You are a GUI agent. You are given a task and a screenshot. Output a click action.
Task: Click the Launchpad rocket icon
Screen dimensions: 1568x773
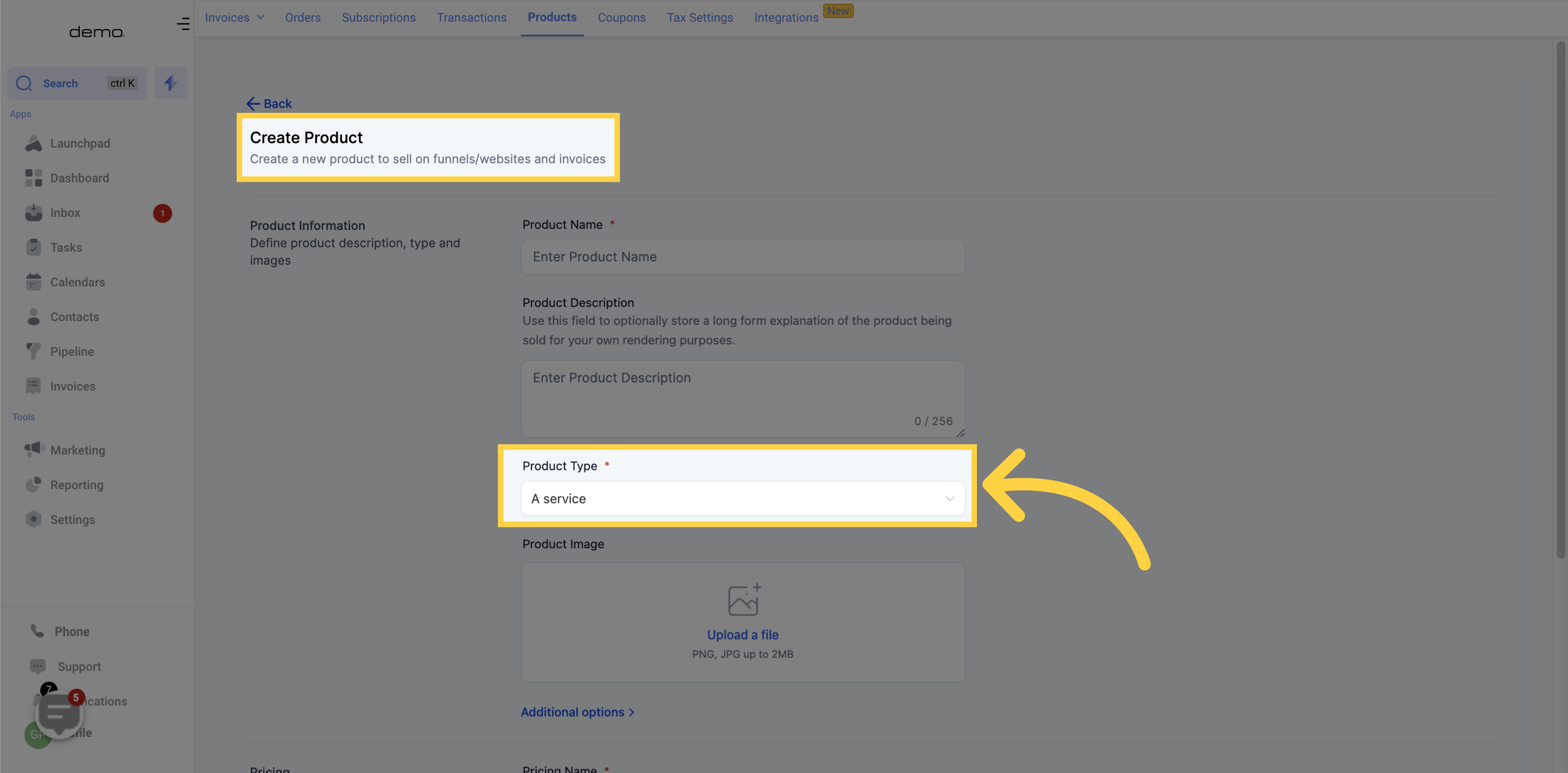point(34,144)
